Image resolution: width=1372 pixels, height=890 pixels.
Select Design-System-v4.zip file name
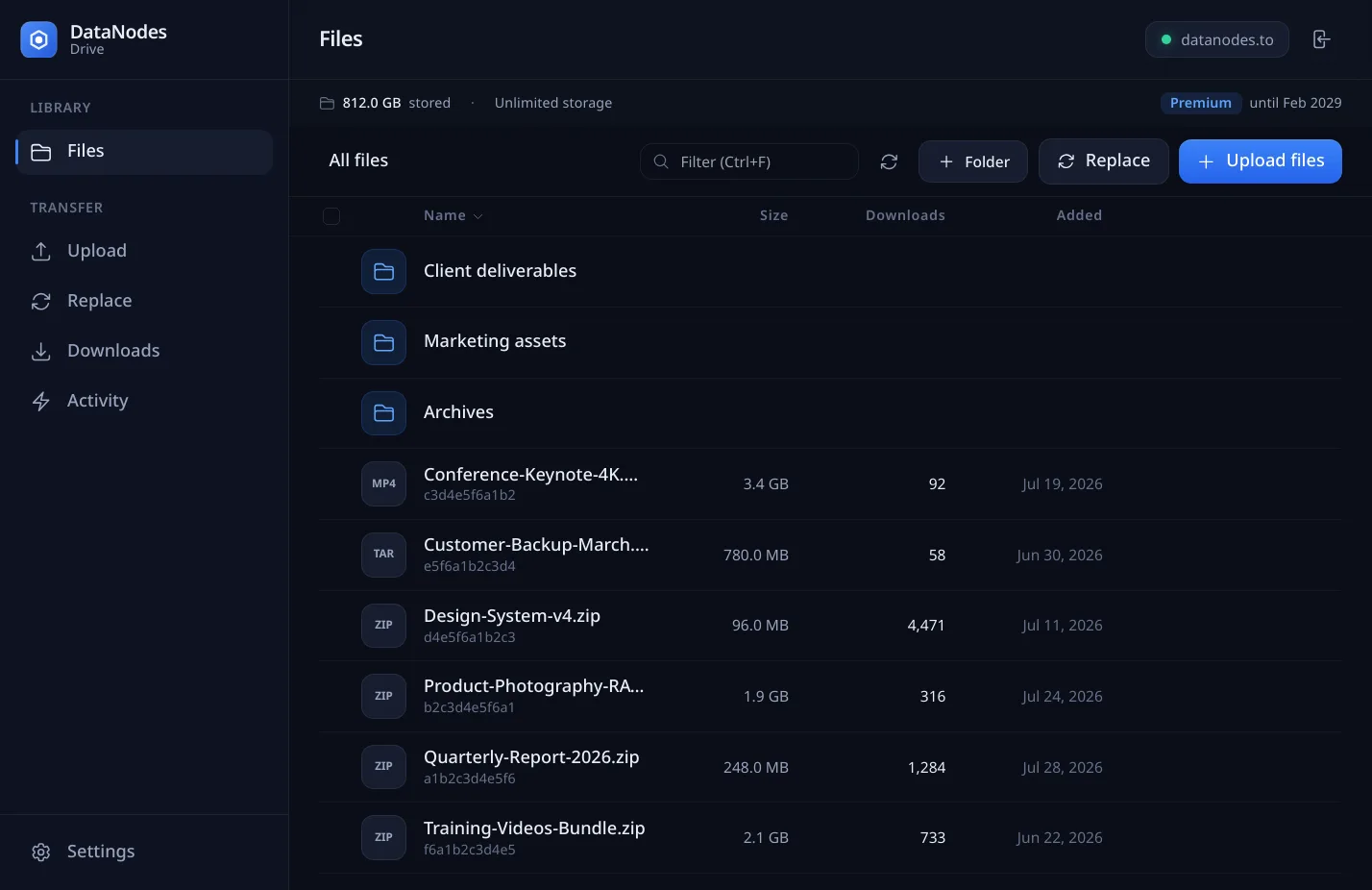tap(512, 615)
